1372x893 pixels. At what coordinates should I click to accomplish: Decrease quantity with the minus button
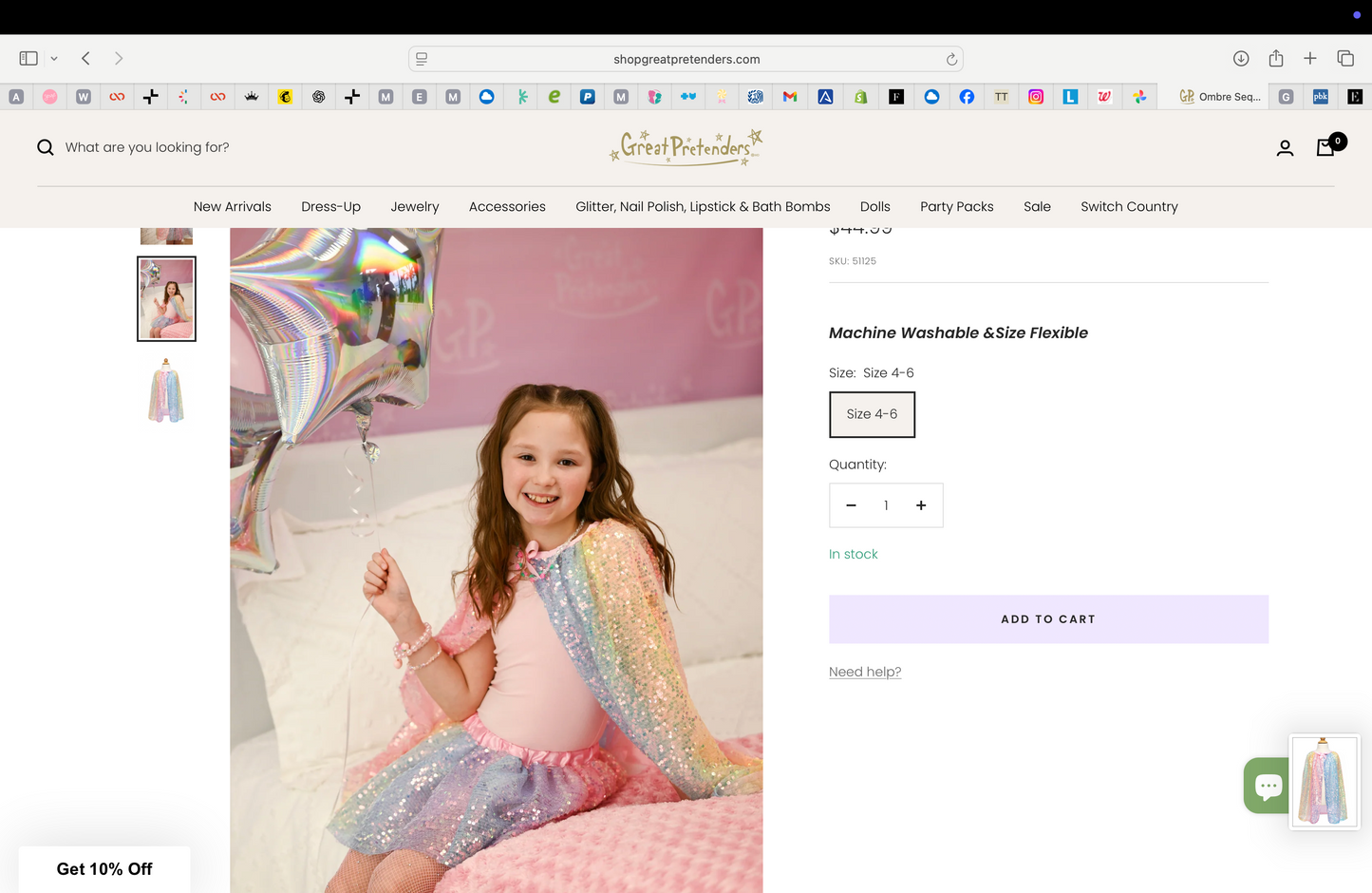coord(851,505)
